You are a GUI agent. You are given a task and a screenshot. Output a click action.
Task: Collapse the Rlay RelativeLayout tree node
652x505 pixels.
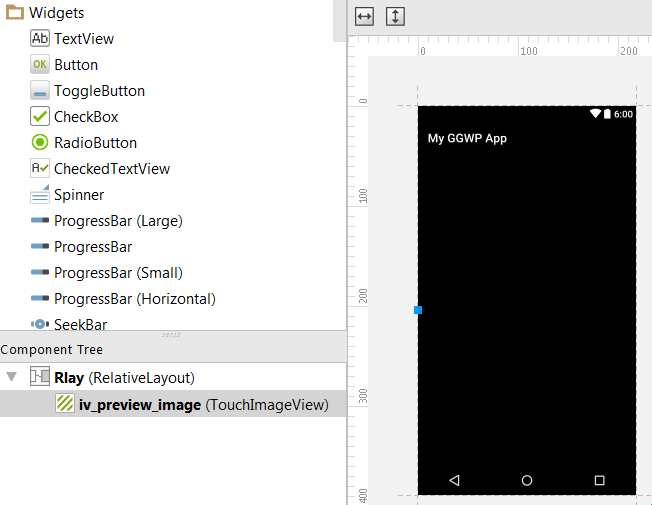[x=12, y=377]
